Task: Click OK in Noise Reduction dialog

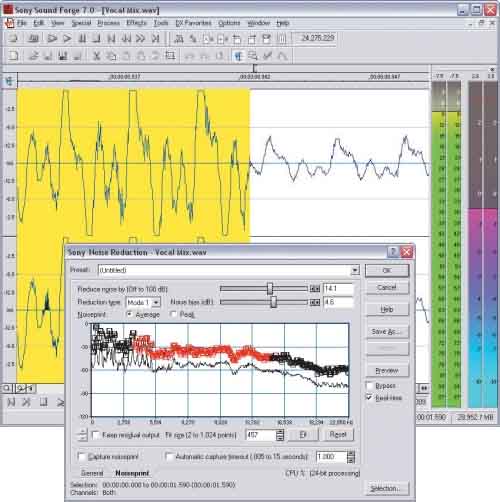Action: click(x=387, y=270)
